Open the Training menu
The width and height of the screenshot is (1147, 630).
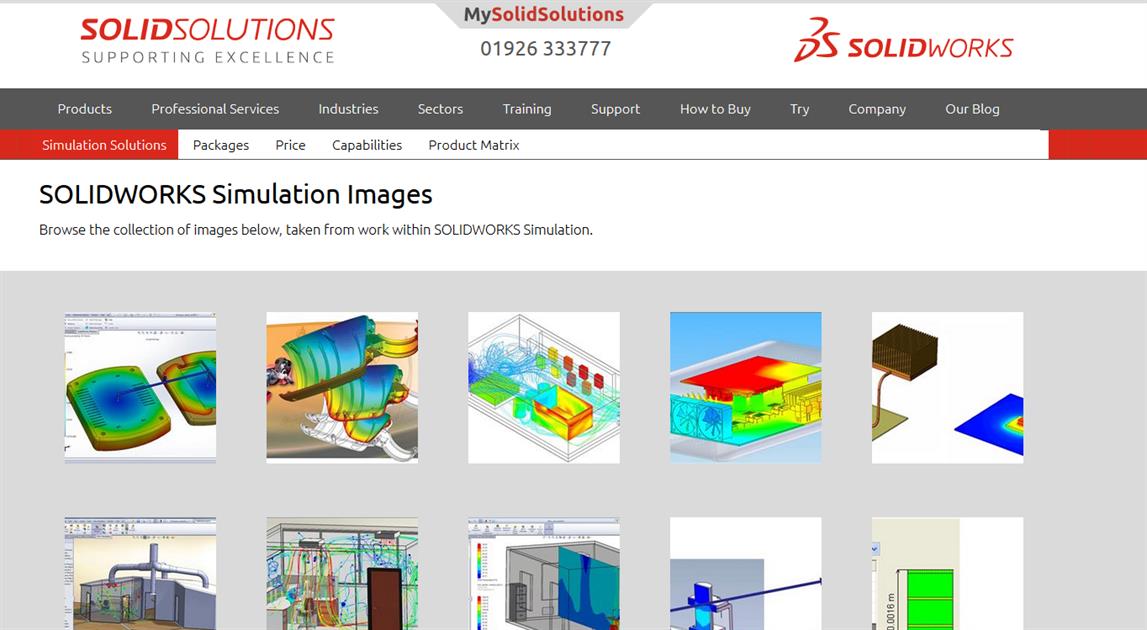tap(527, 109)
